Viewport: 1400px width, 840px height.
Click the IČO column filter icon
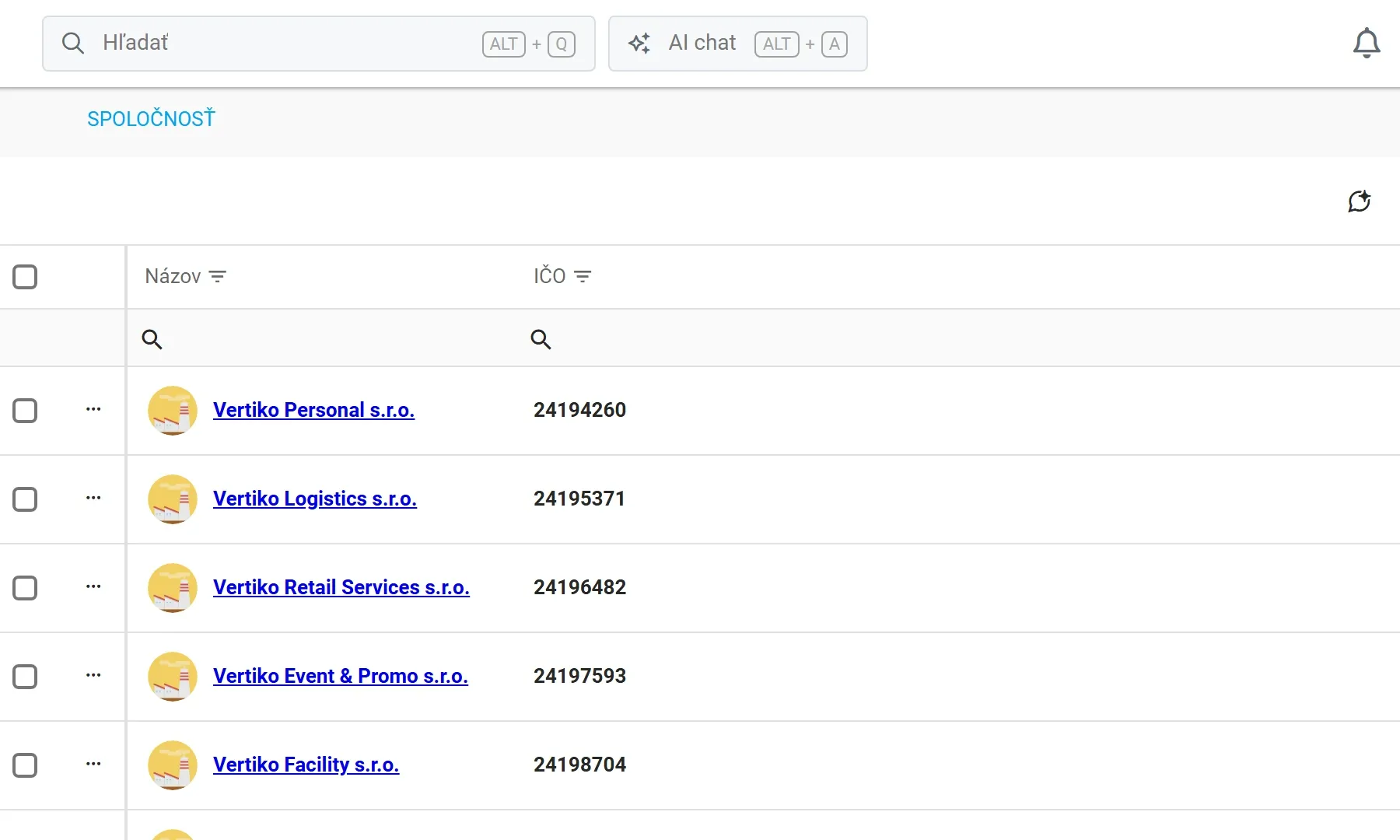point(583,276)
